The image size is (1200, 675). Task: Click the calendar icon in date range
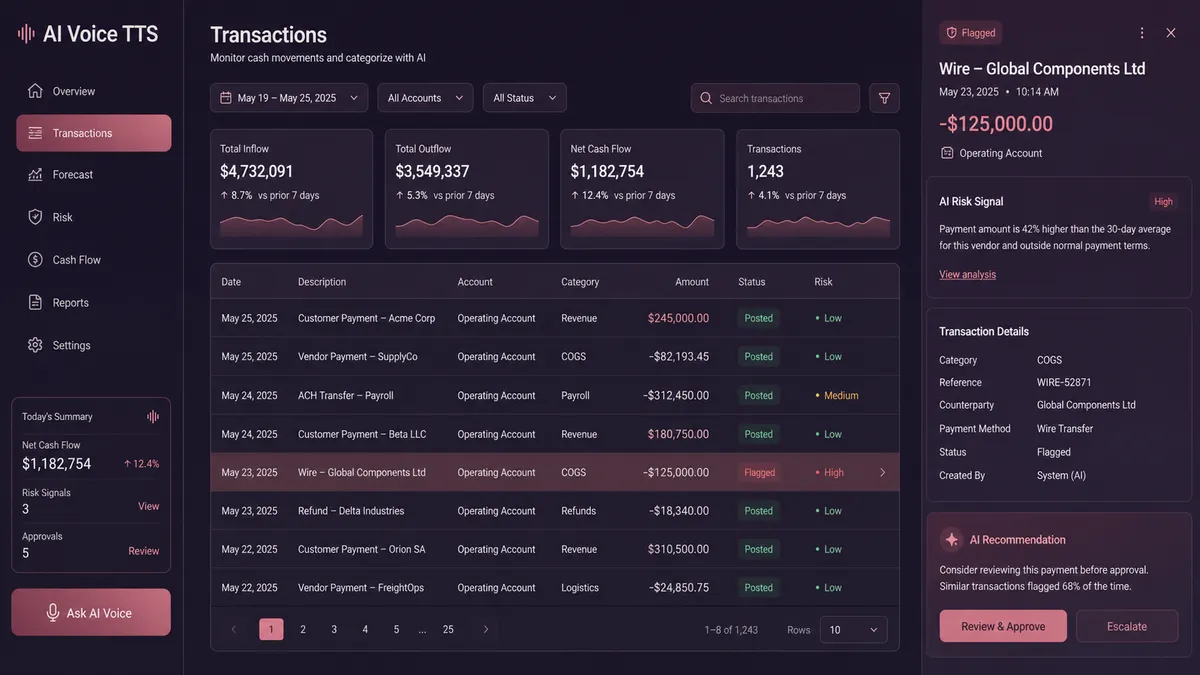point(225,98)
